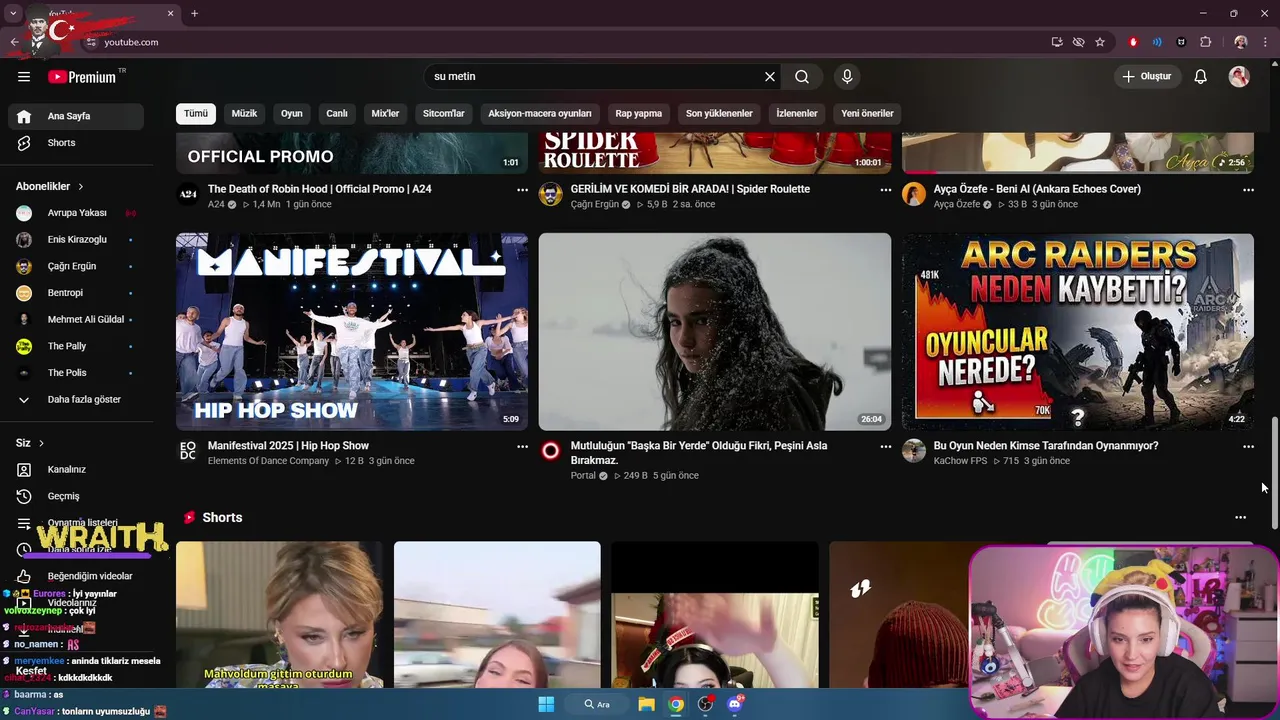
Task: Play the Manifestival Hip Hop Show thumbnail
Action: (x=352, y=332)
